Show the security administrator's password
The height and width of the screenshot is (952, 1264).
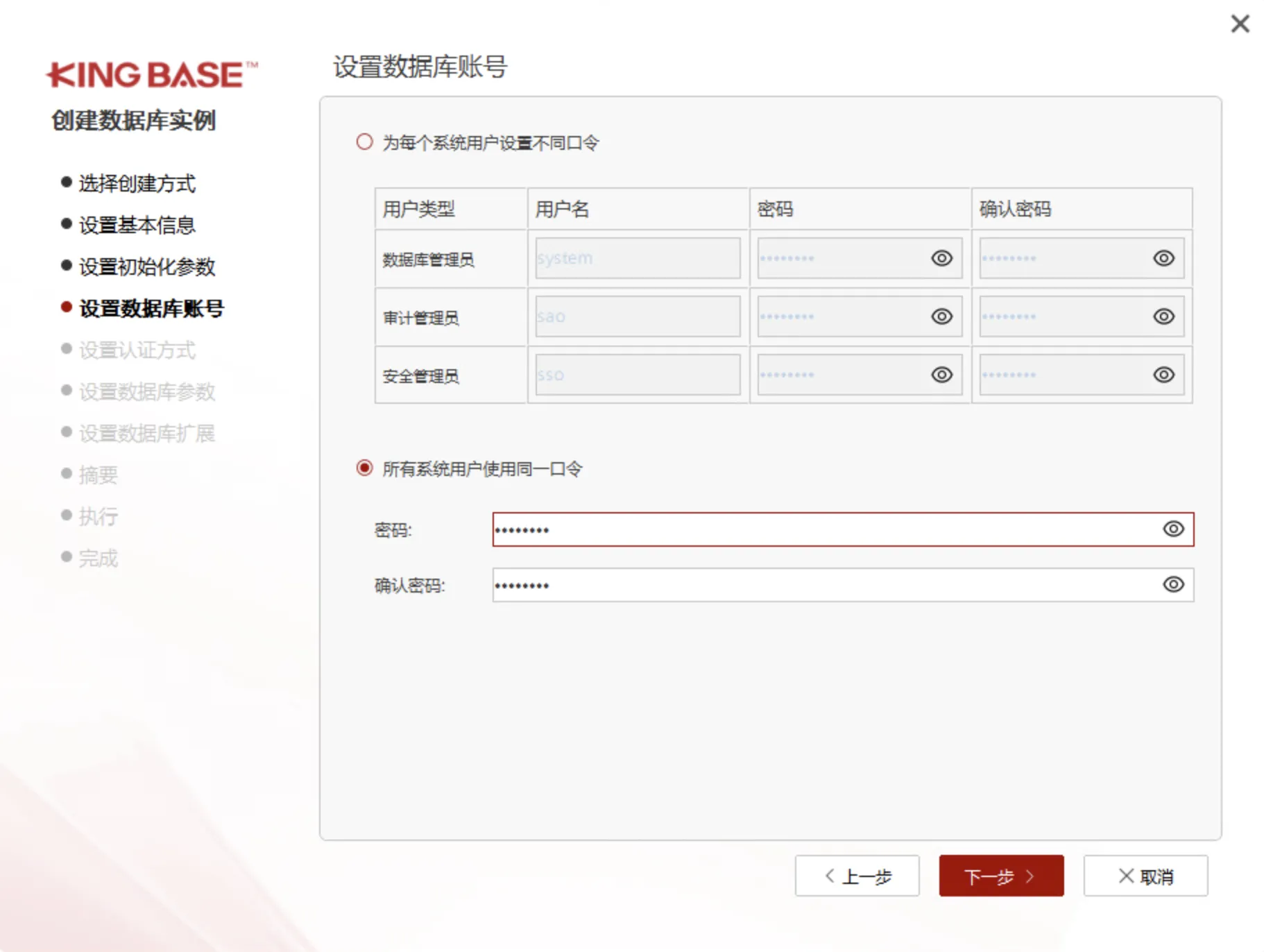point(941,374)
